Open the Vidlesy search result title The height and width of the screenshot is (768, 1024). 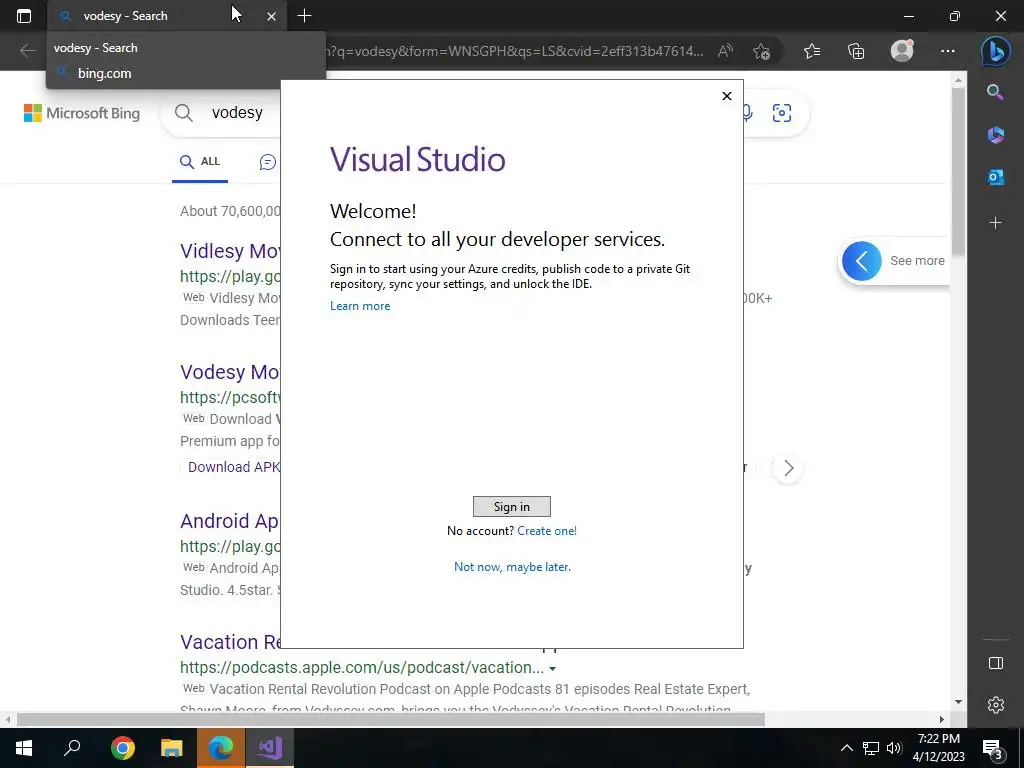[x=230, y=251]
